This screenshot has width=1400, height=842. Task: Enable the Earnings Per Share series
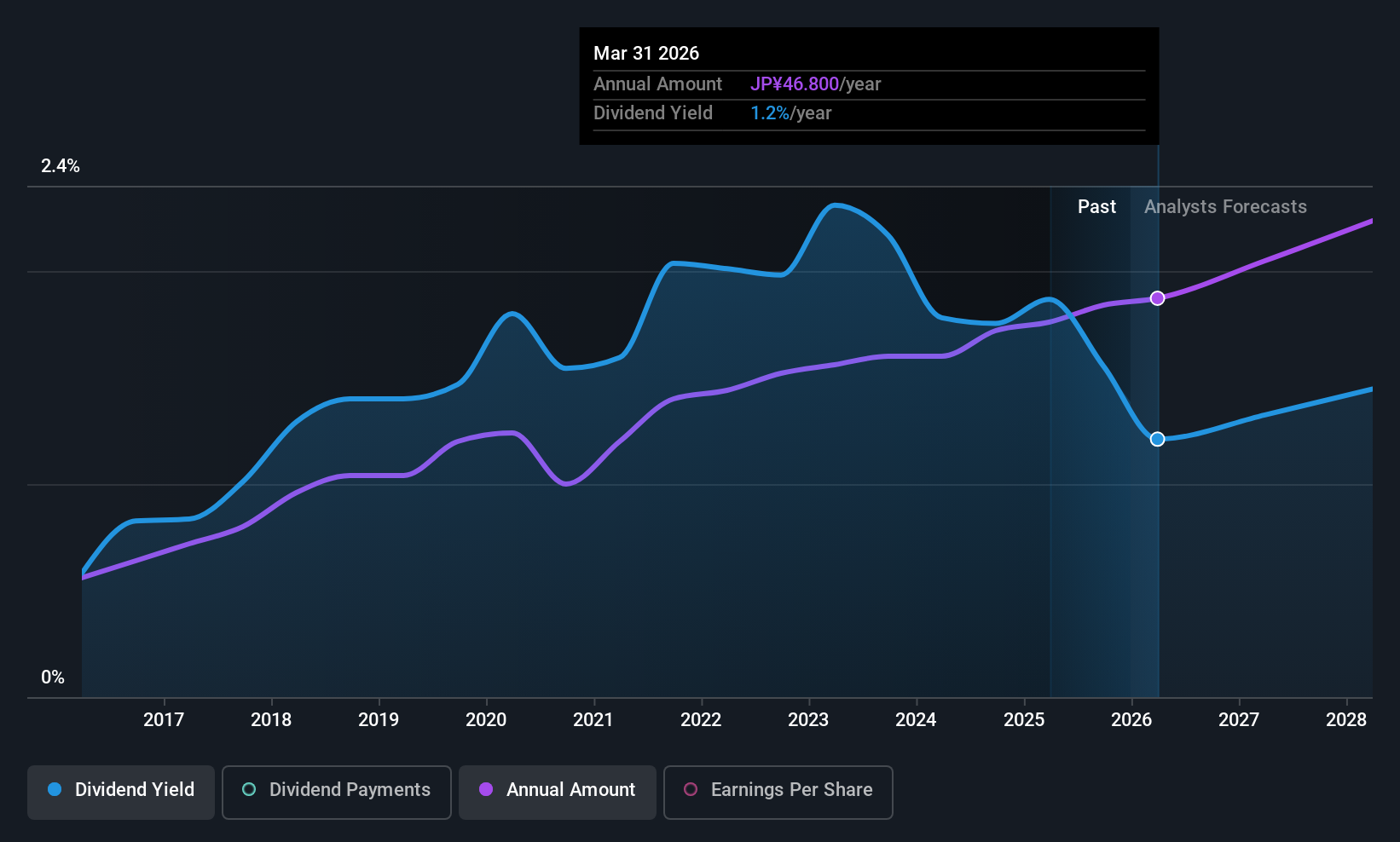pos(778,793)
